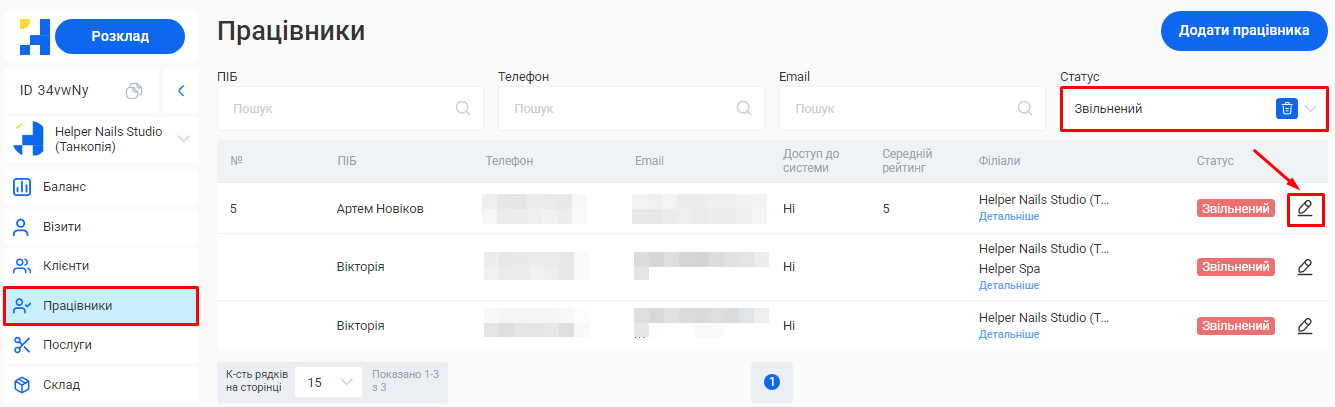Clear the Статус filter with the trash icon
This screenshot has width=1335, height=407.
[1286, 109]
